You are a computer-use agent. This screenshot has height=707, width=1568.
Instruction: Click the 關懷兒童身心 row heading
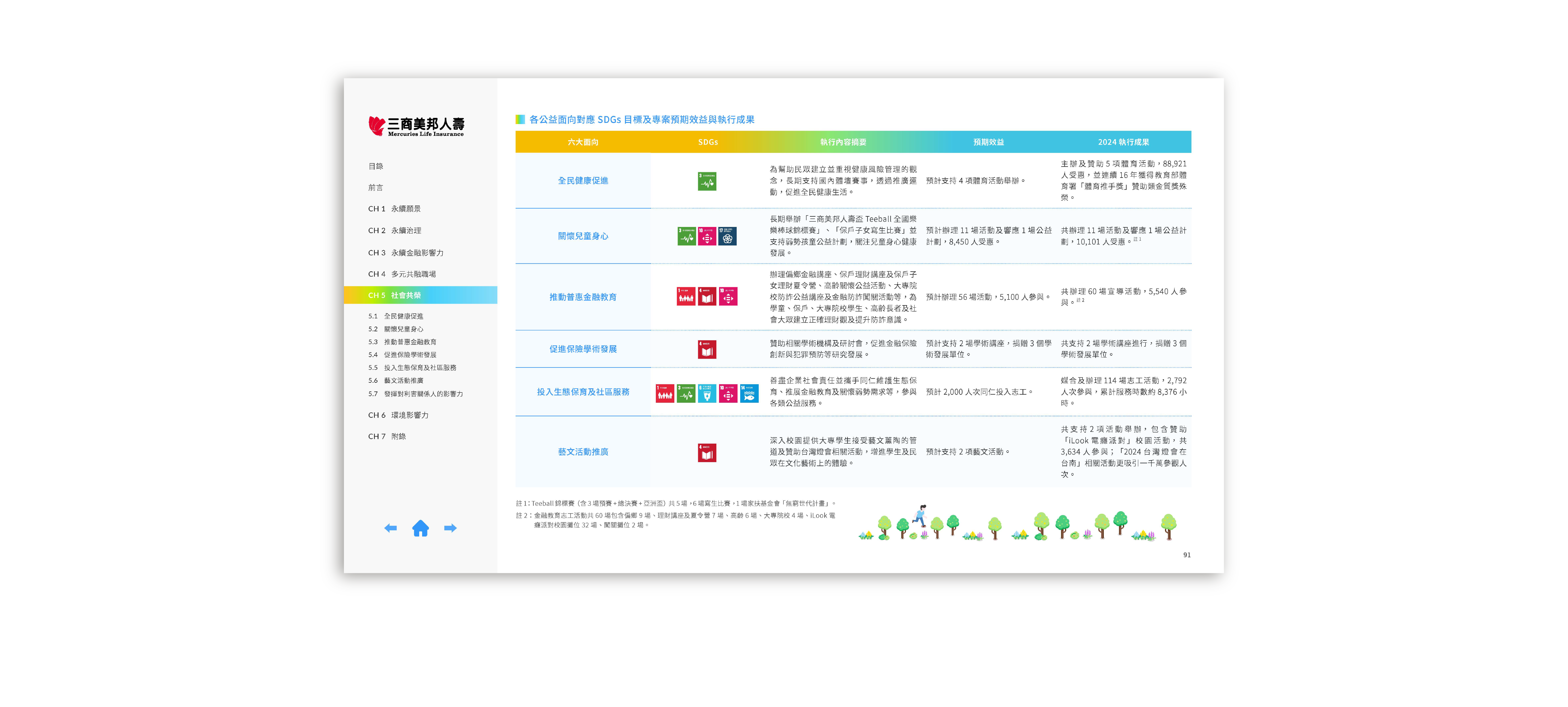click(x=583, y=236)
